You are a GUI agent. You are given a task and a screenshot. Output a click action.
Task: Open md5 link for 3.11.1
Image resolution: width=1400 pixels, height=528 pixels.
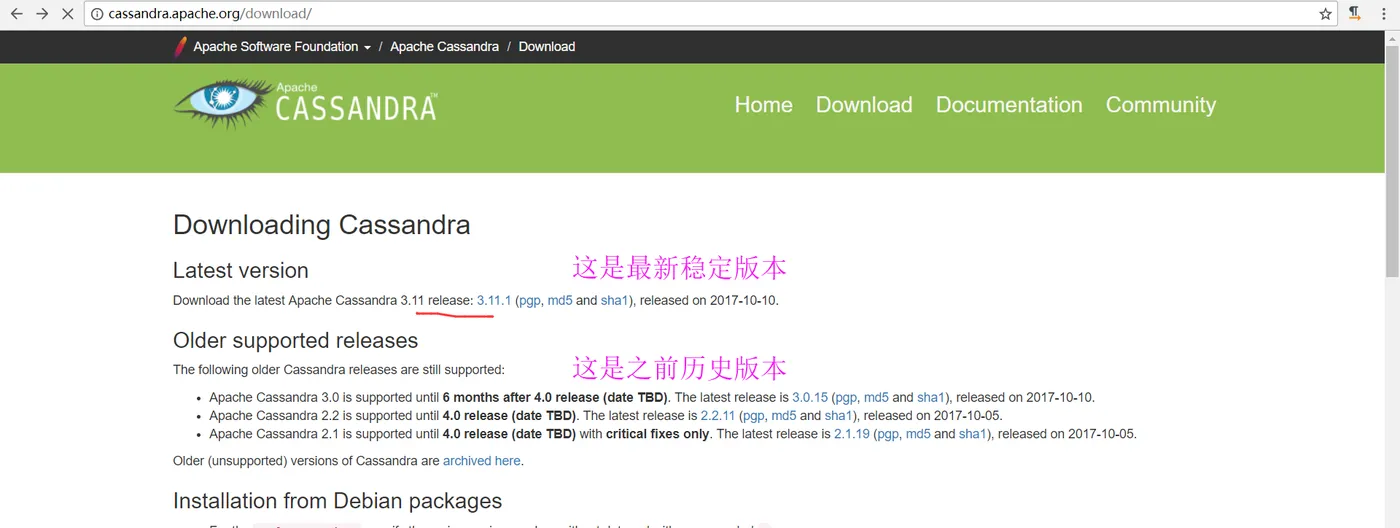[x=560, y=300]
